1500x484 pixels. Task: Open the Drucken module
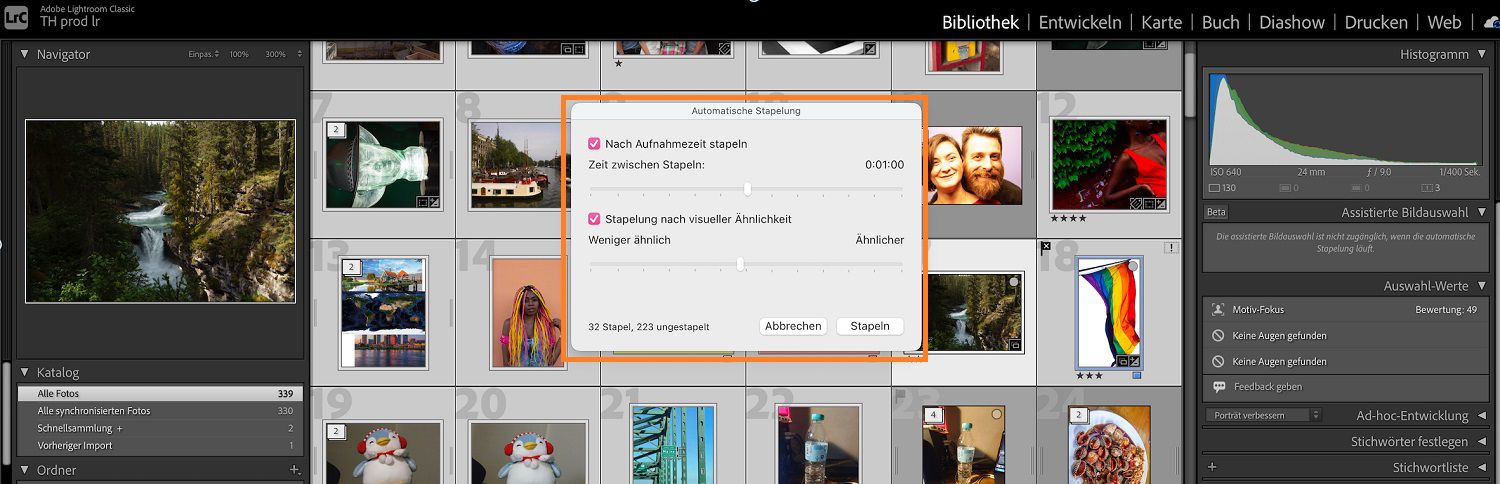pos(1376,22)
